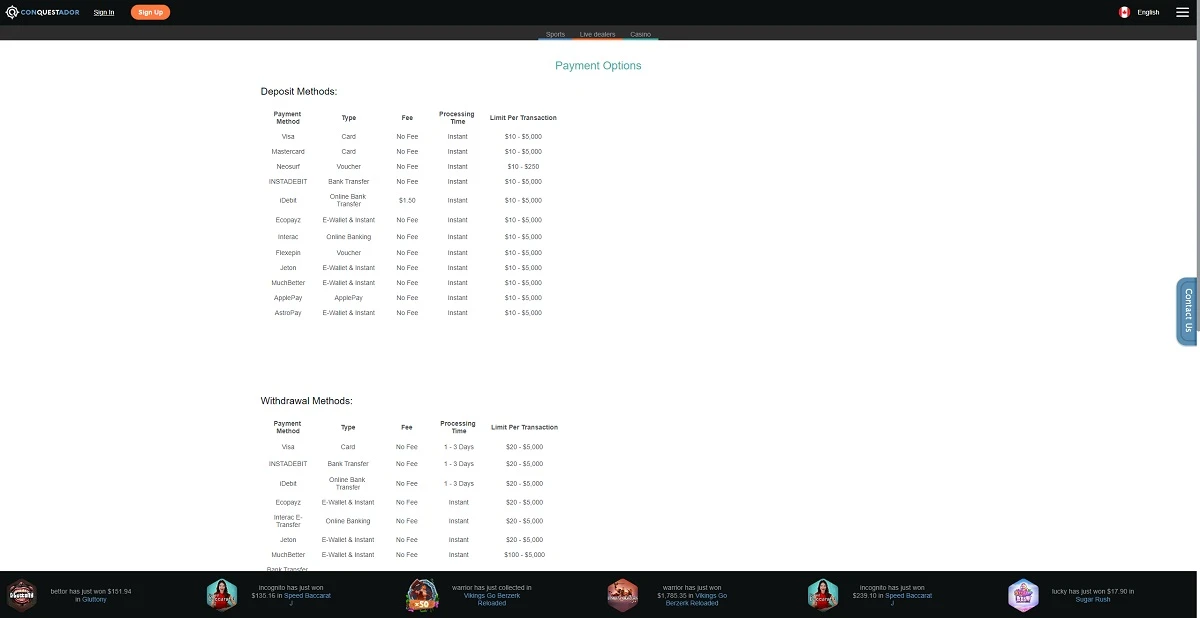The image size is (1200, 618).
Task: Select the Processing Time header in Withdrawal table
Action: 458,427
